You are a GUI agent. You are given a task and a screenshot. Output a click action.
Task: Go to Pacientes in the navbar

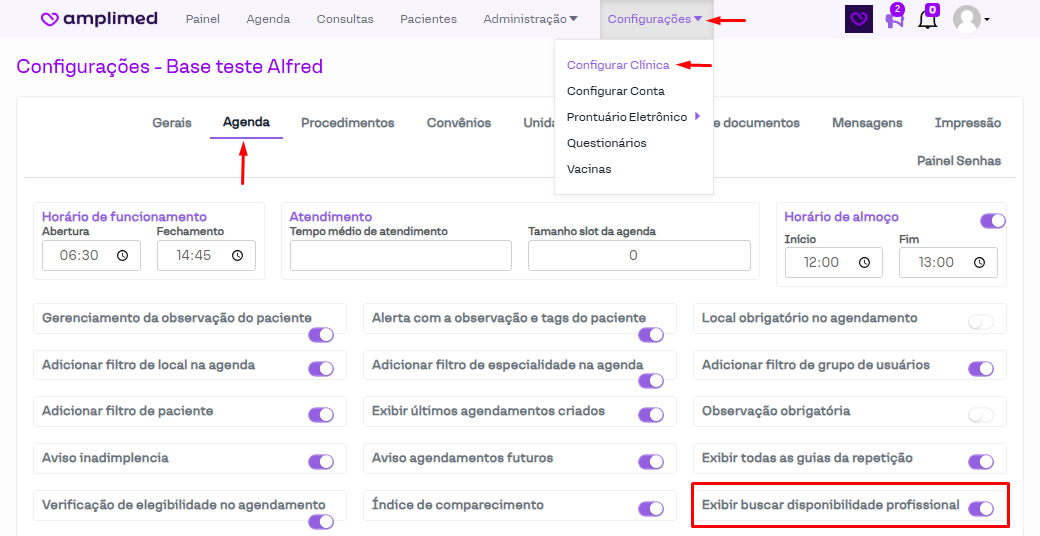coord(428,19)
